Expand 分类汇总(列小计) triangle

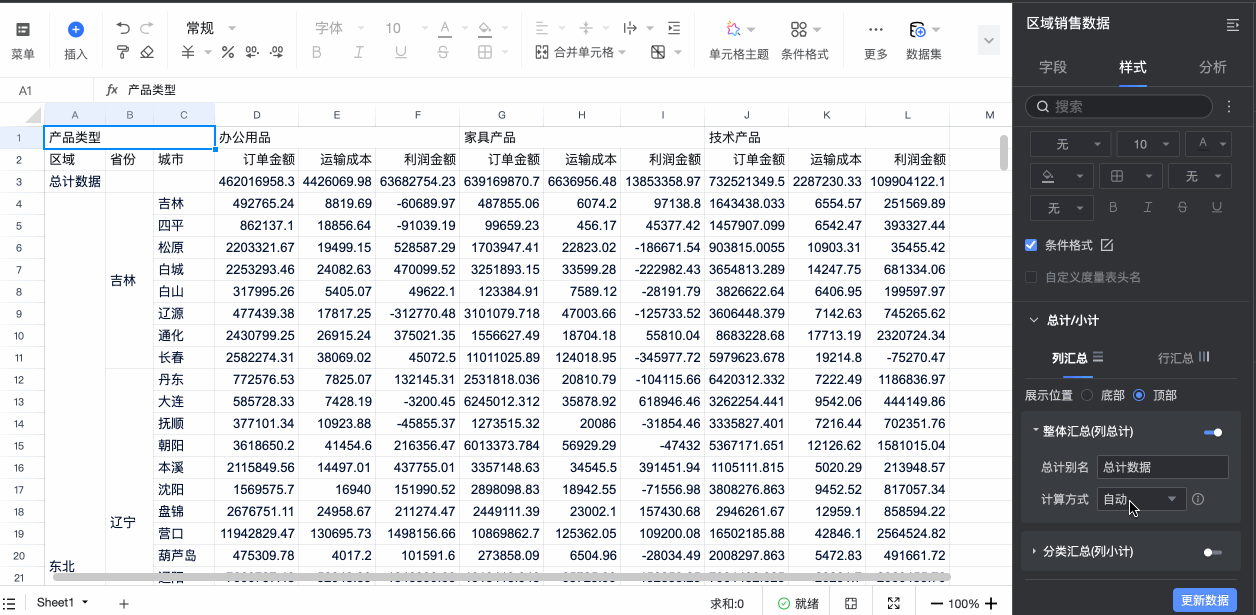[1036, 551]
